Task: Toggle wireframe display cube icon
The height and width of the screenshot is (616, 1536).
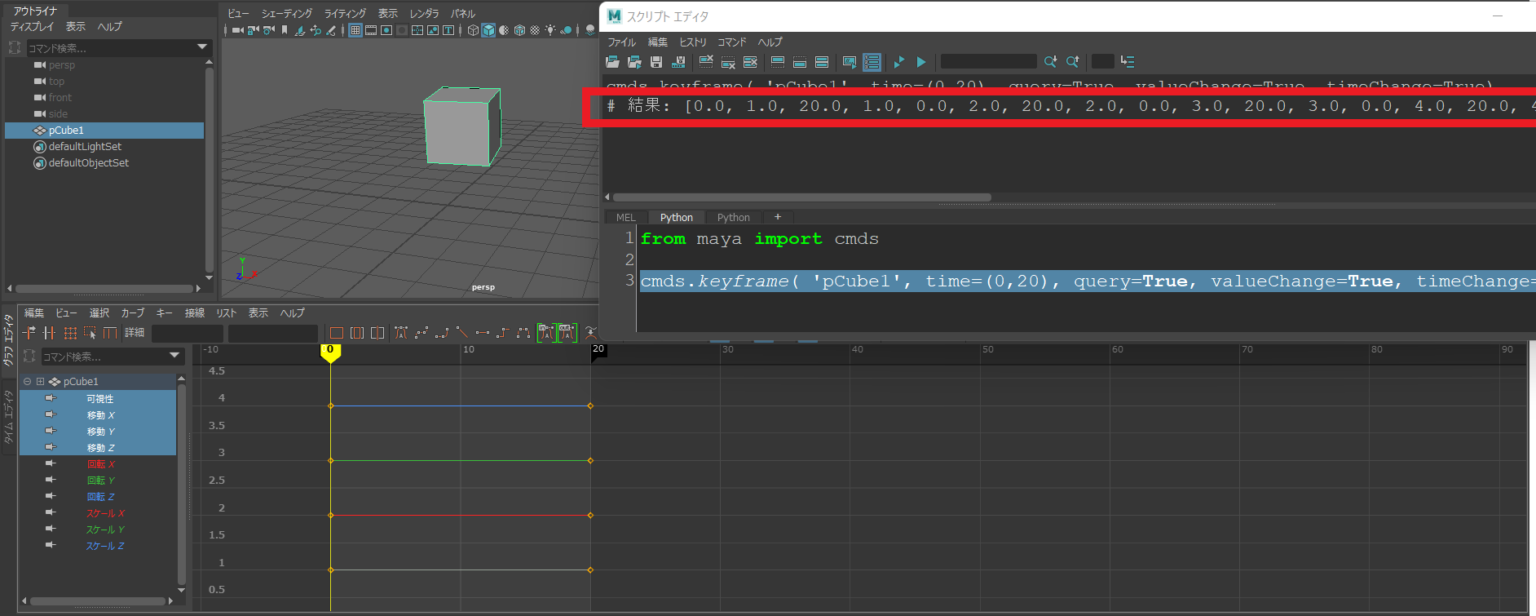Action: click(x=473, y=30)
